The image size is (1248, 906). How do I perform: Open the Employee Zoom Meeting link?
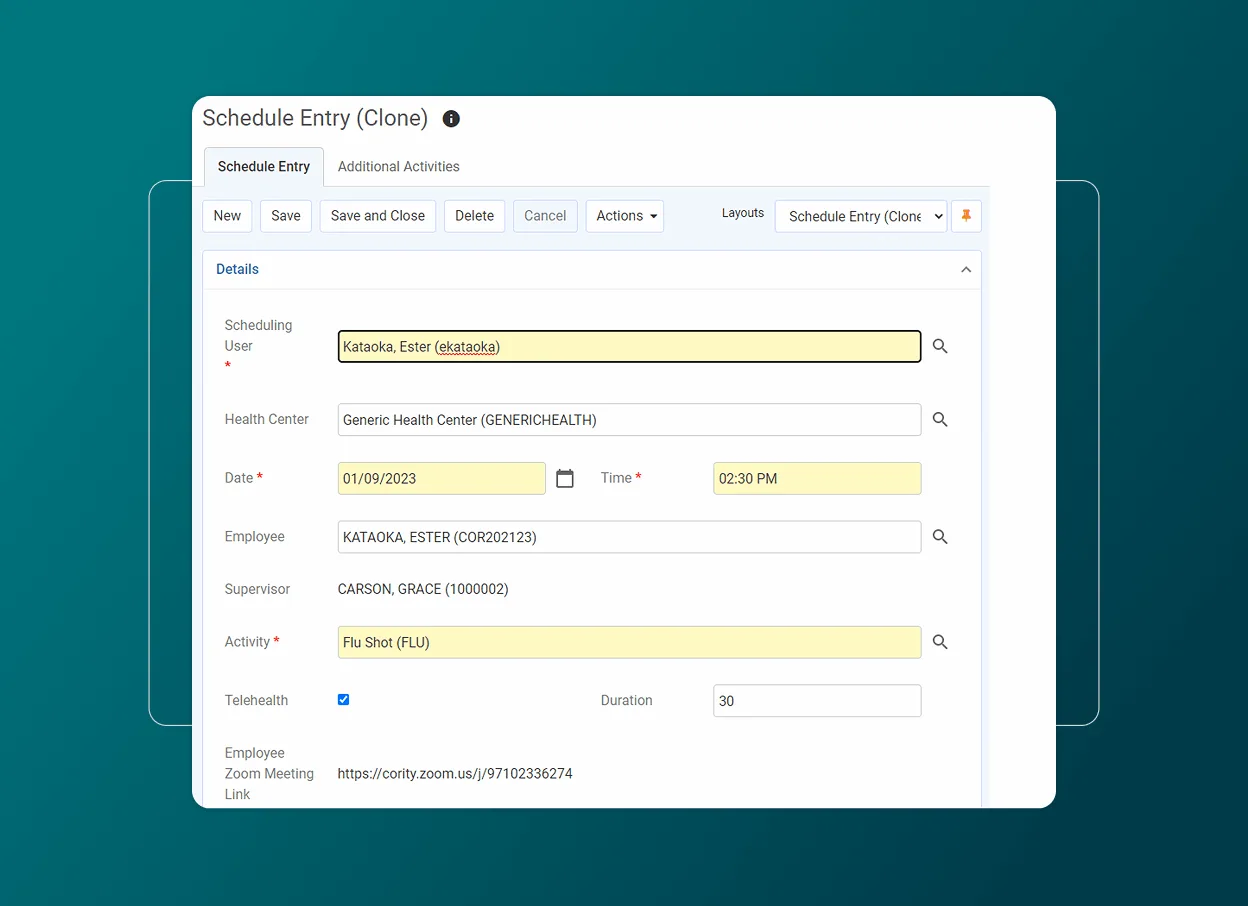[x=455, y=773]
